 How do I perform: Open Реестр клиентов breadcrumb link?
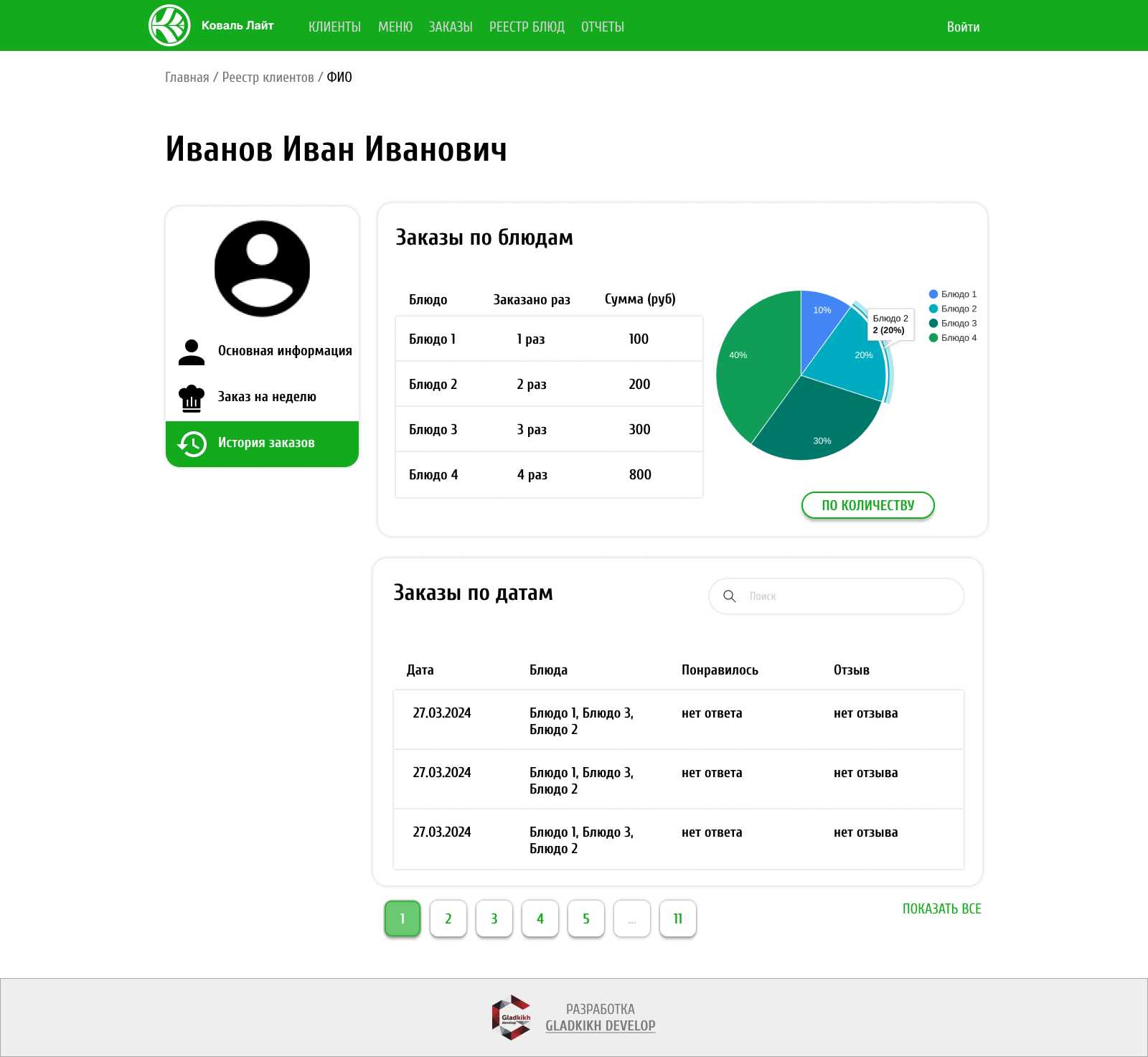268,77
